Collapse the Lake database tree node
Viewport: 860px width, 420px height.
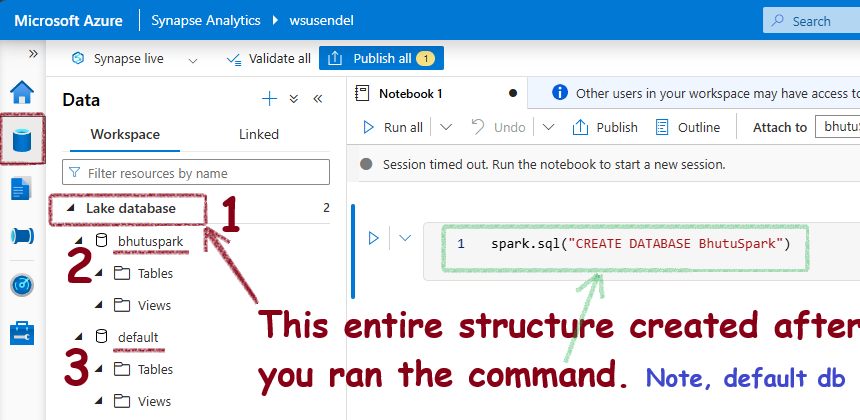[x=70, y=208]
